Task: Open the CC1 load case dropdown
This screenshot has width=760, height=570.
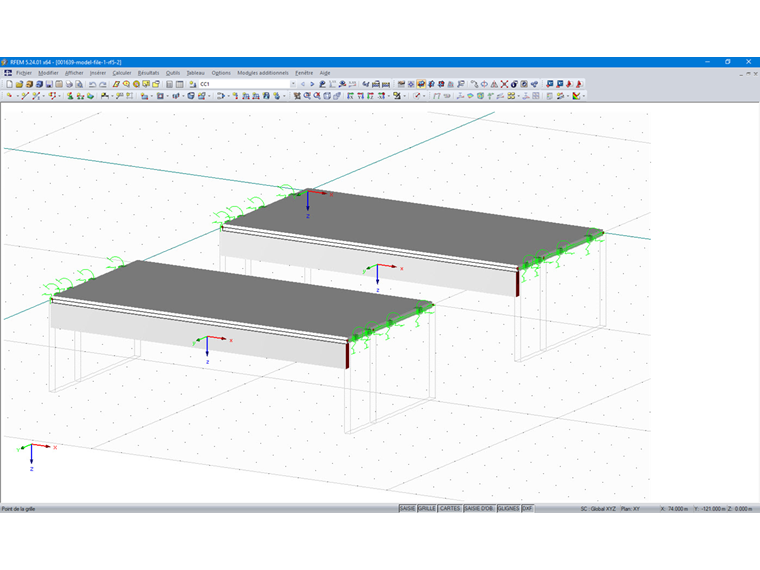Action: (293, 84)
